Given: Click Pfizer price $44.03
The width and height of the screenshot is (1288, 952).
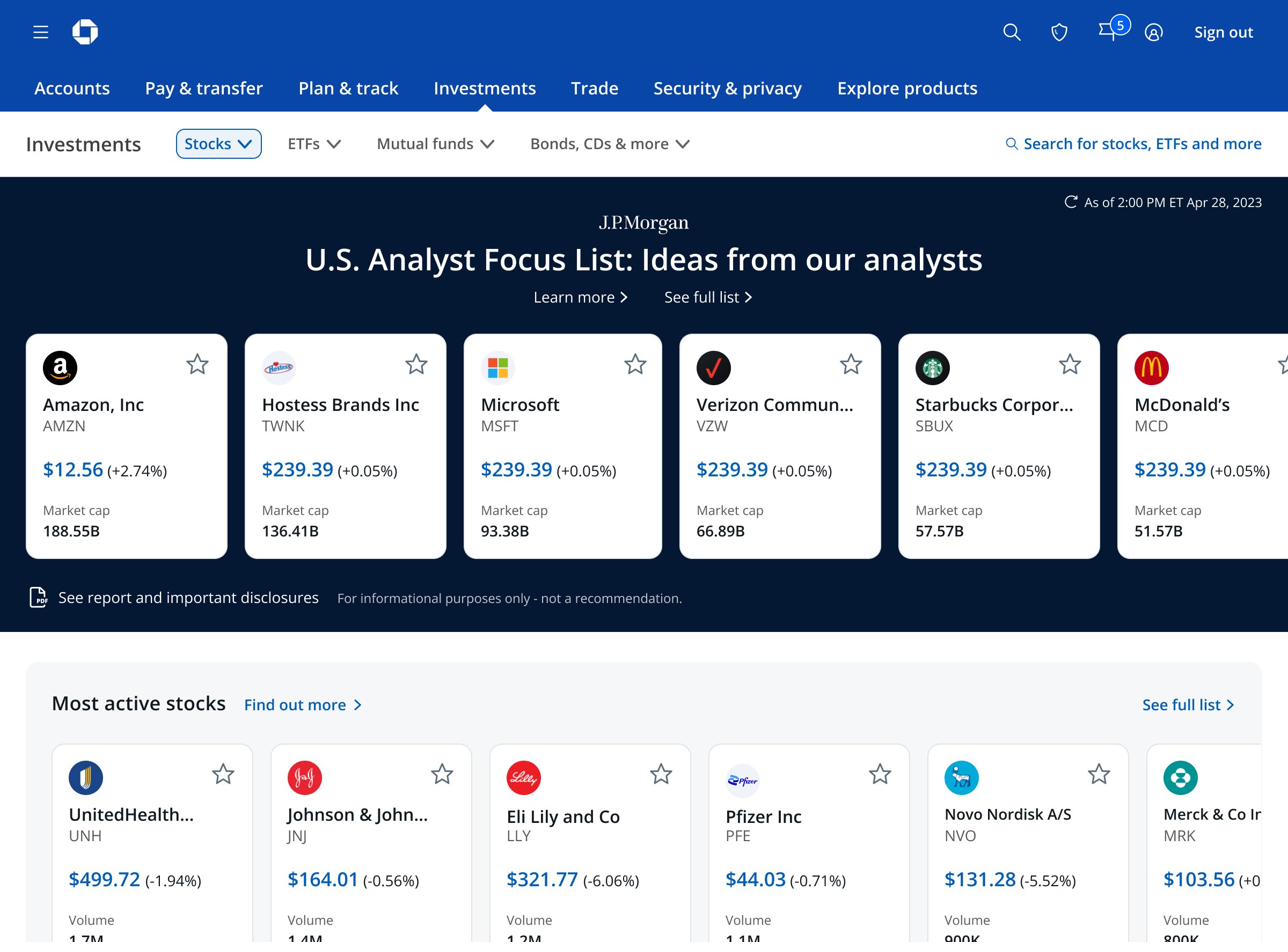Looking at the screenshot, I should pyautogui.click(x=756, y=879).
